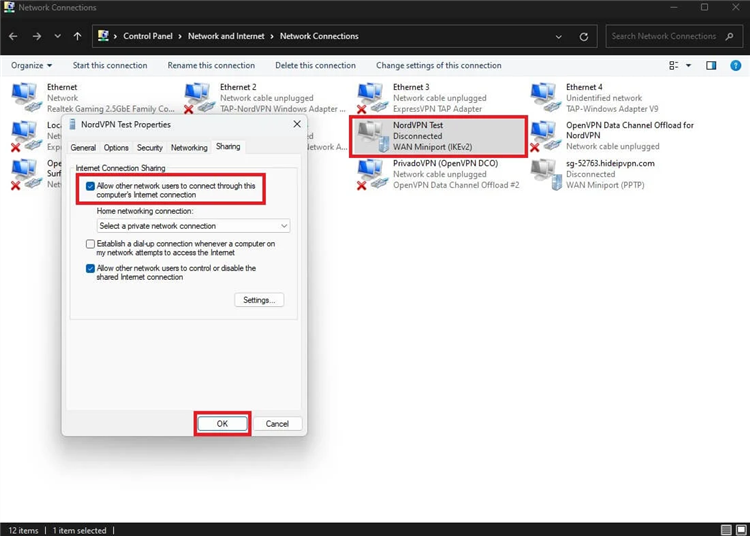Click the search magnifier icon
The image size is (750, 536).
(x=729, y=36)
